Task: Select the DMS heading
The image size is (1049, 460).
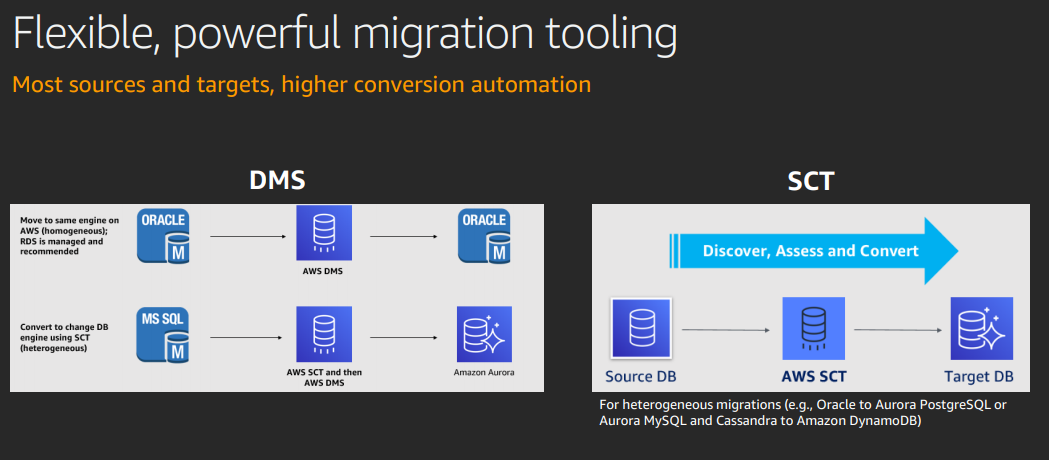Action: [277, 181]
